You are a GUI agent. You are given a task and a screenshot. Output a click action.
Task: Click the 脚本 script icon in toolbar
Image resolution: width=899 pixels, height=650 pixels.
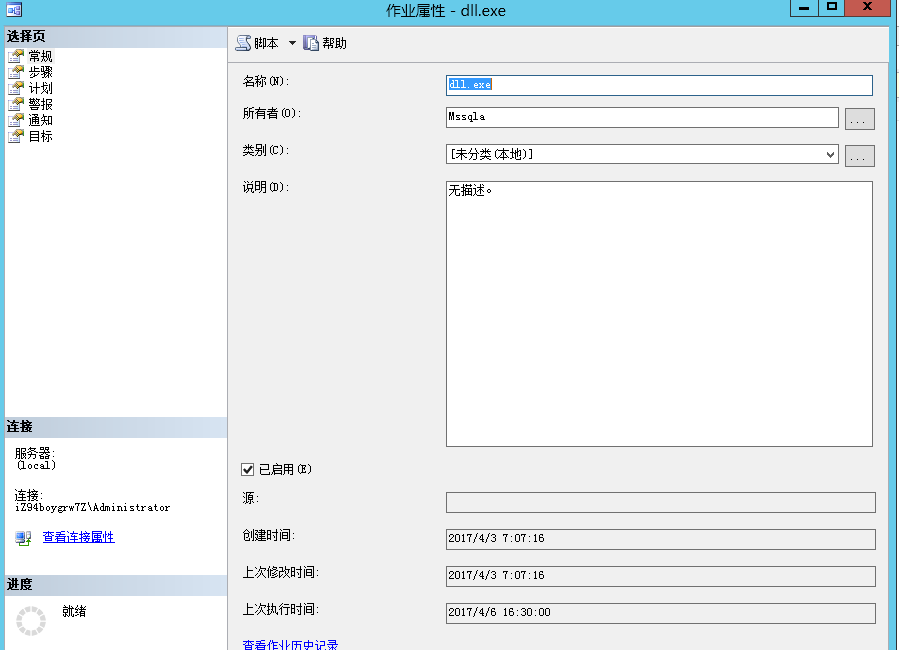coord(244,43)
